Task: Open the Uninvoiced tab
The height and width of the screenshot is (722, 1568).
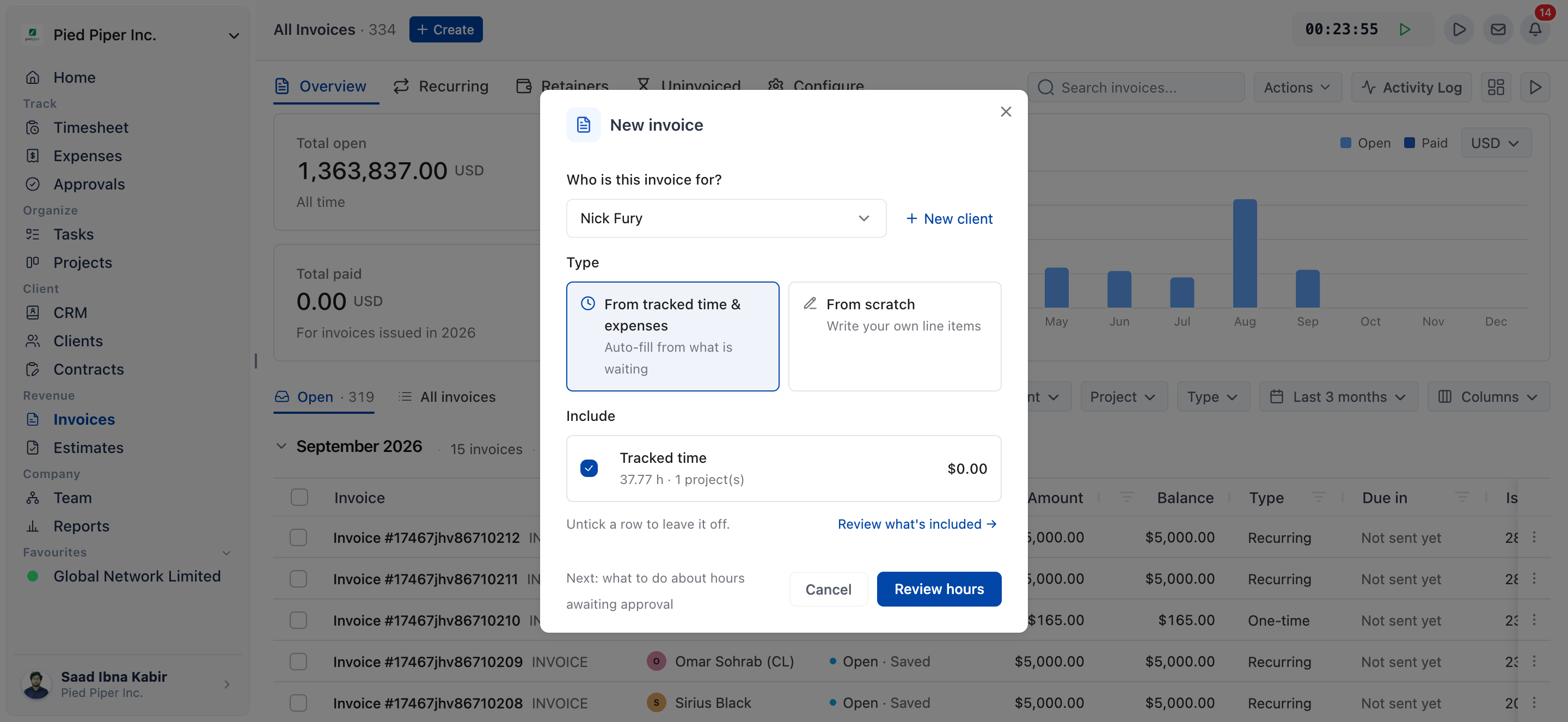Action: point(688,86)
